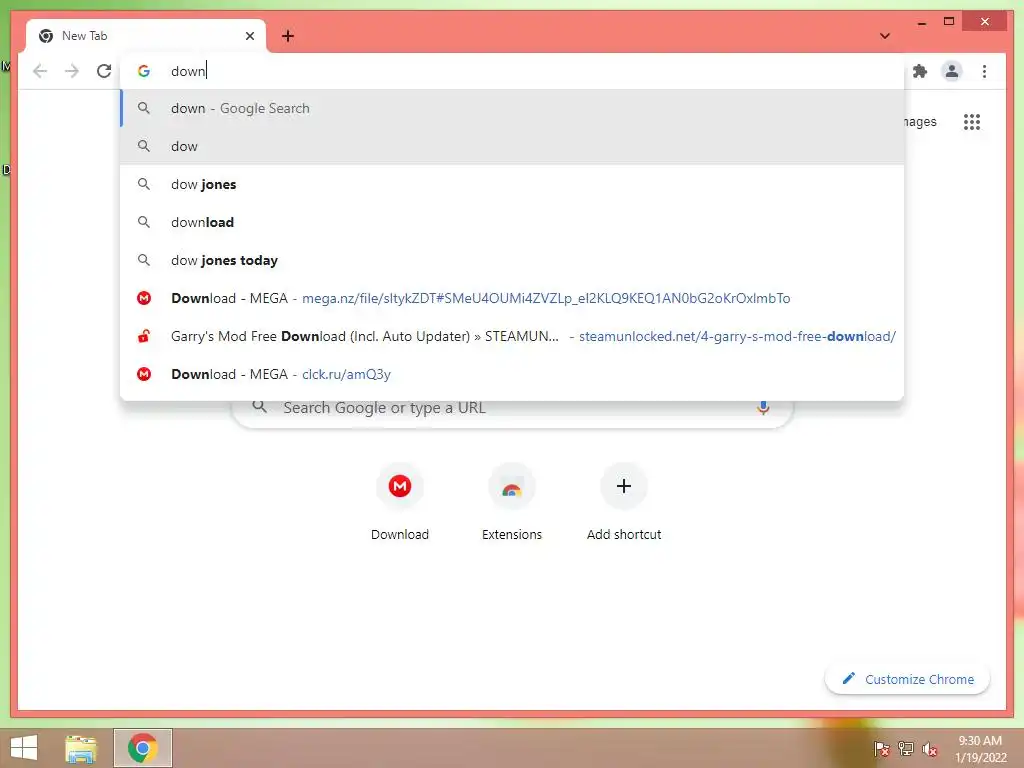Reload the page with the refresh icon

pos(104,71)
